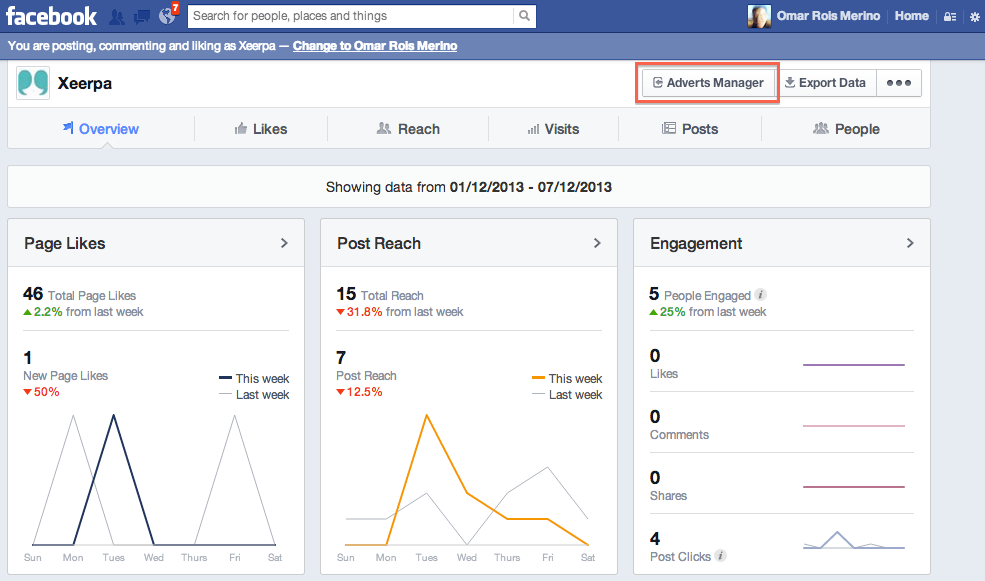Open the privacy shortcuts lock icon

coord(949,15)
